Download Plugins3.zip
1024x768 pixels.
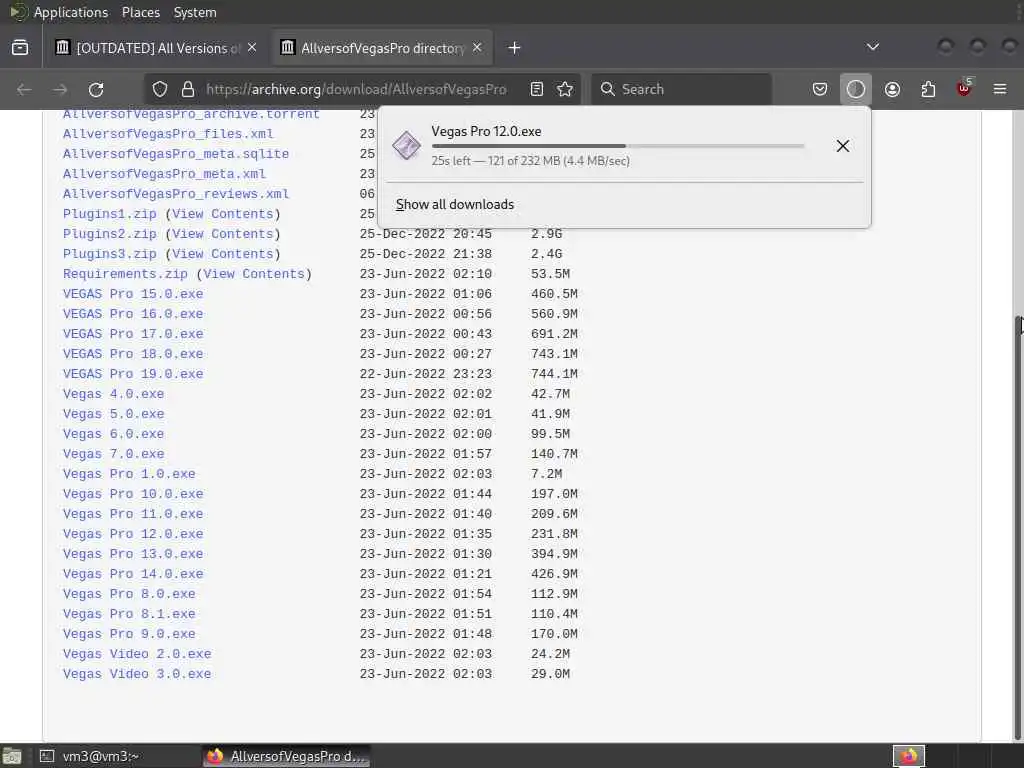pyautogui.click(x=110, y=254)
